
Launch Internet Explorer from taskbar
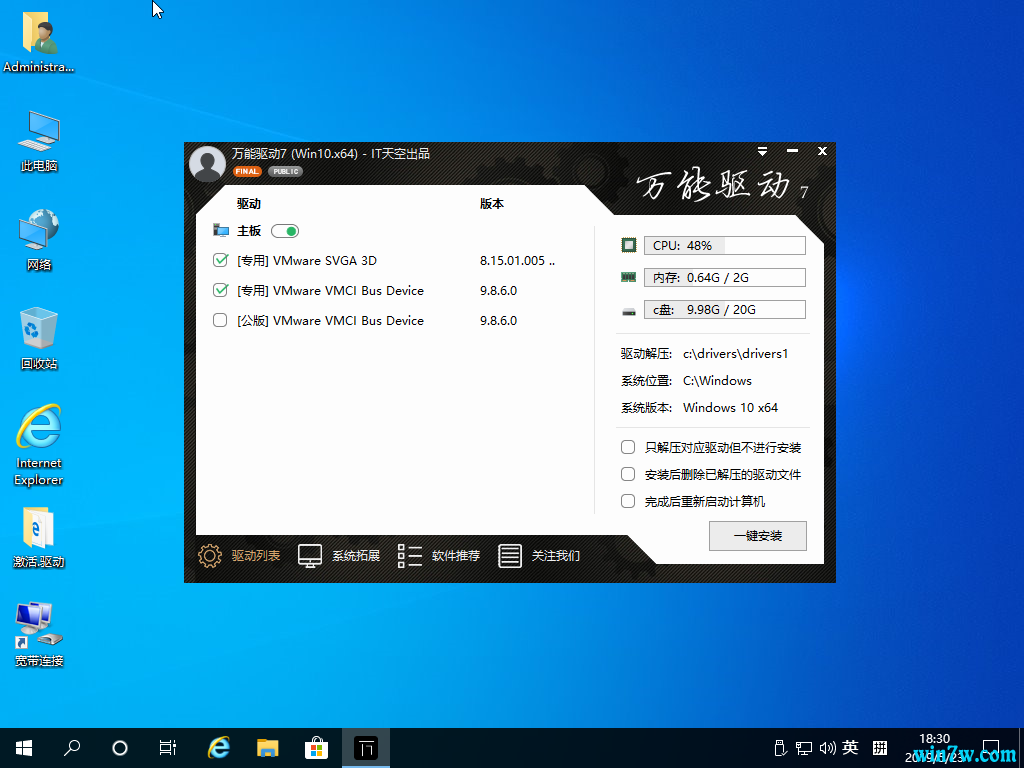pos(218,748)
